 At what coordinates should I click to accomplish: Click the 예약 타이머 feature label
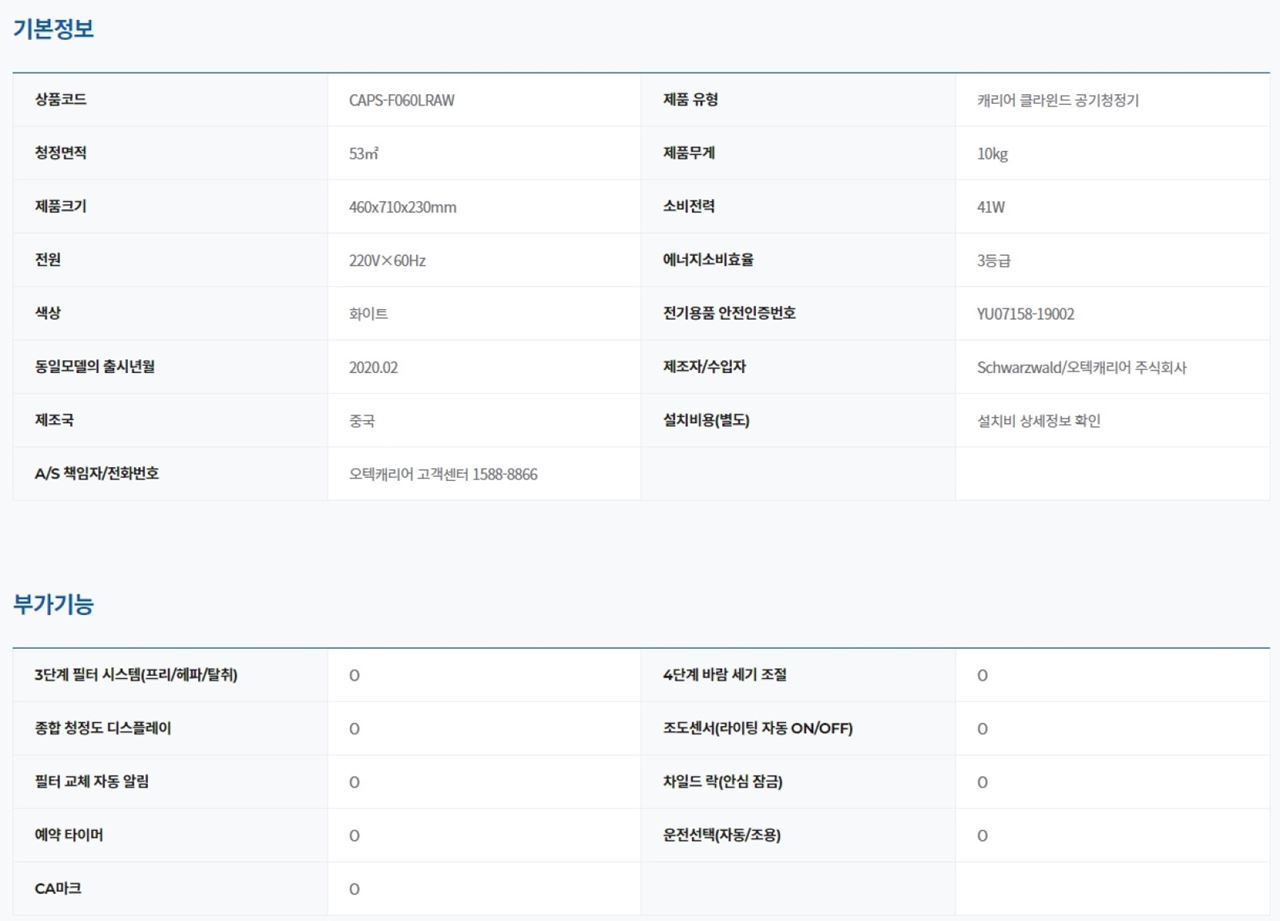tap(68, 835)
